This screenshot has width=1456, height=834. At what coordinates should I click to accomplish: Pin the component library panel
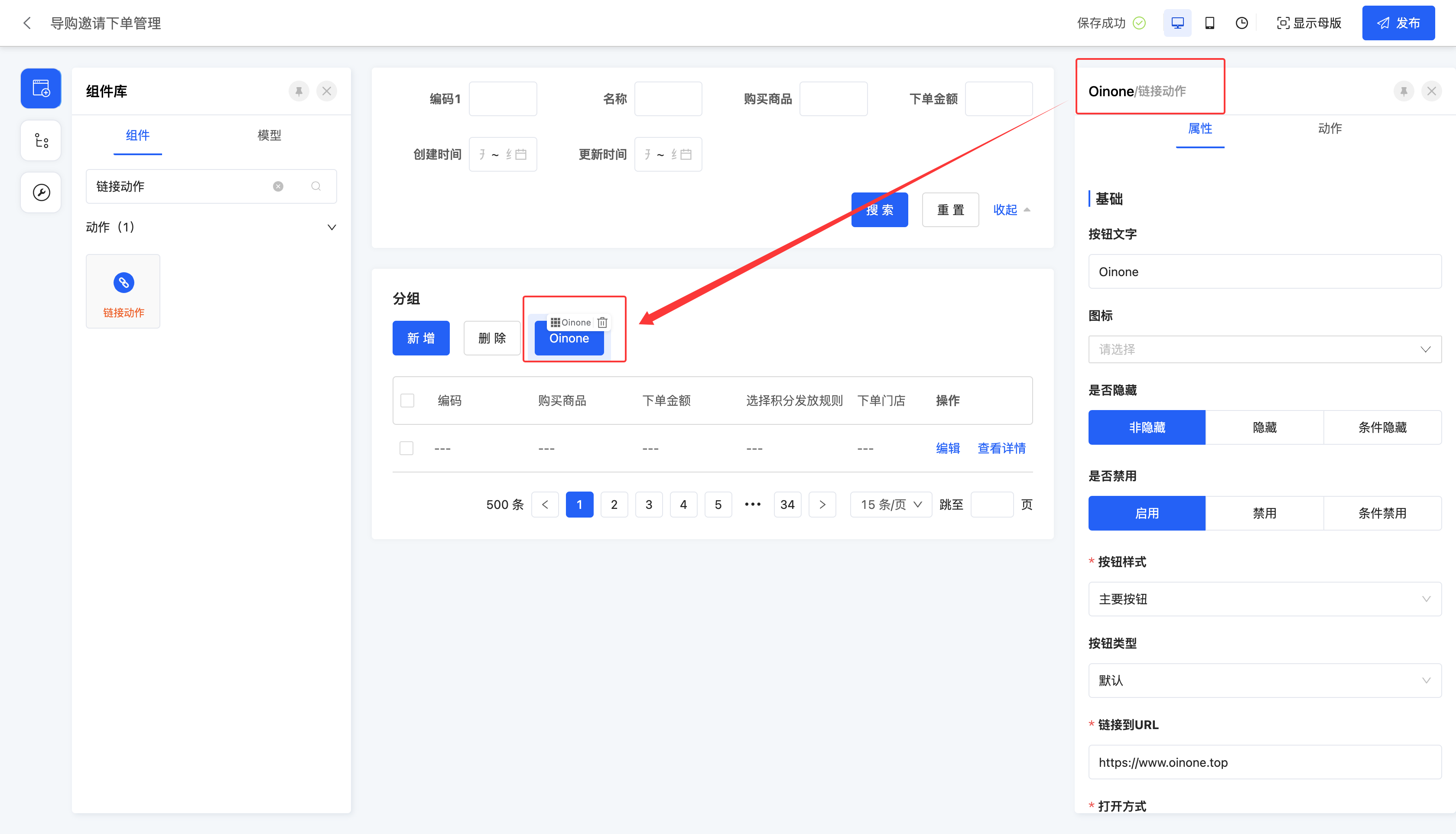[299, 91]
